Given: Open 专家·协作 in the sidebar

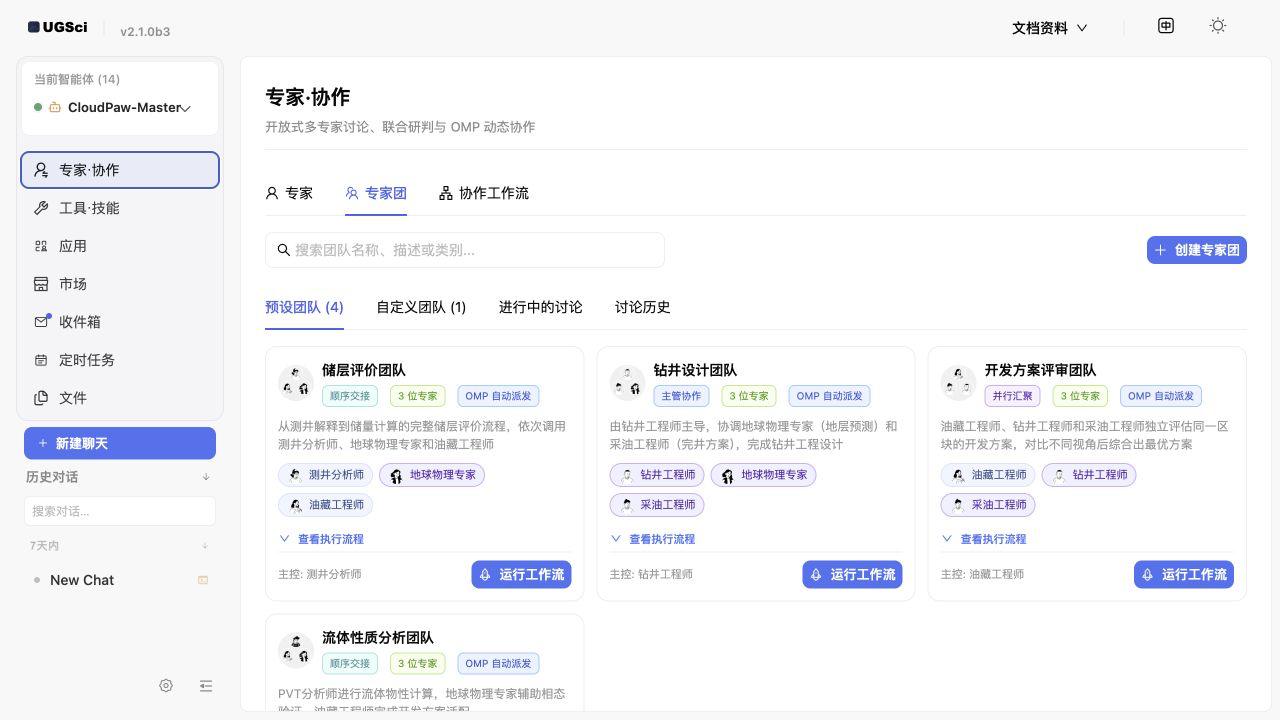Looking at the screenshot, I should click(x=120, y=170).
